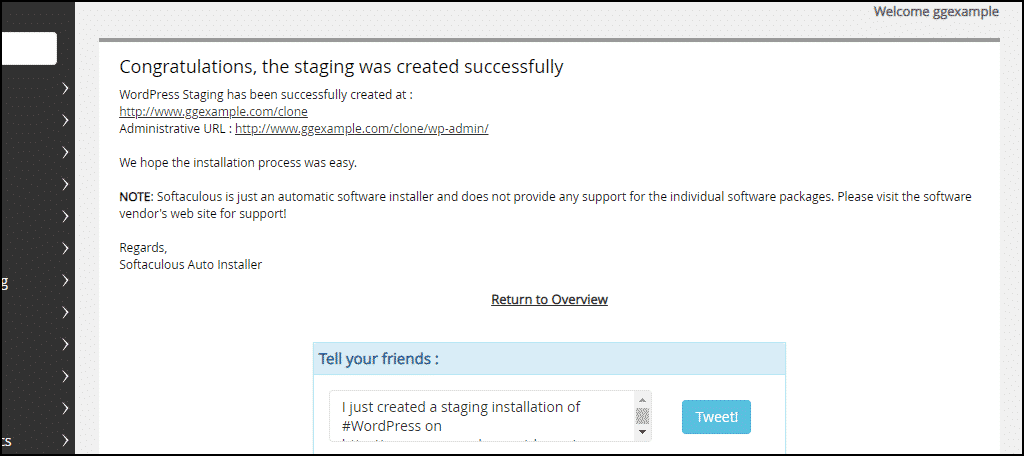Expand chevron directly above the "cs" item

(65, 408)
